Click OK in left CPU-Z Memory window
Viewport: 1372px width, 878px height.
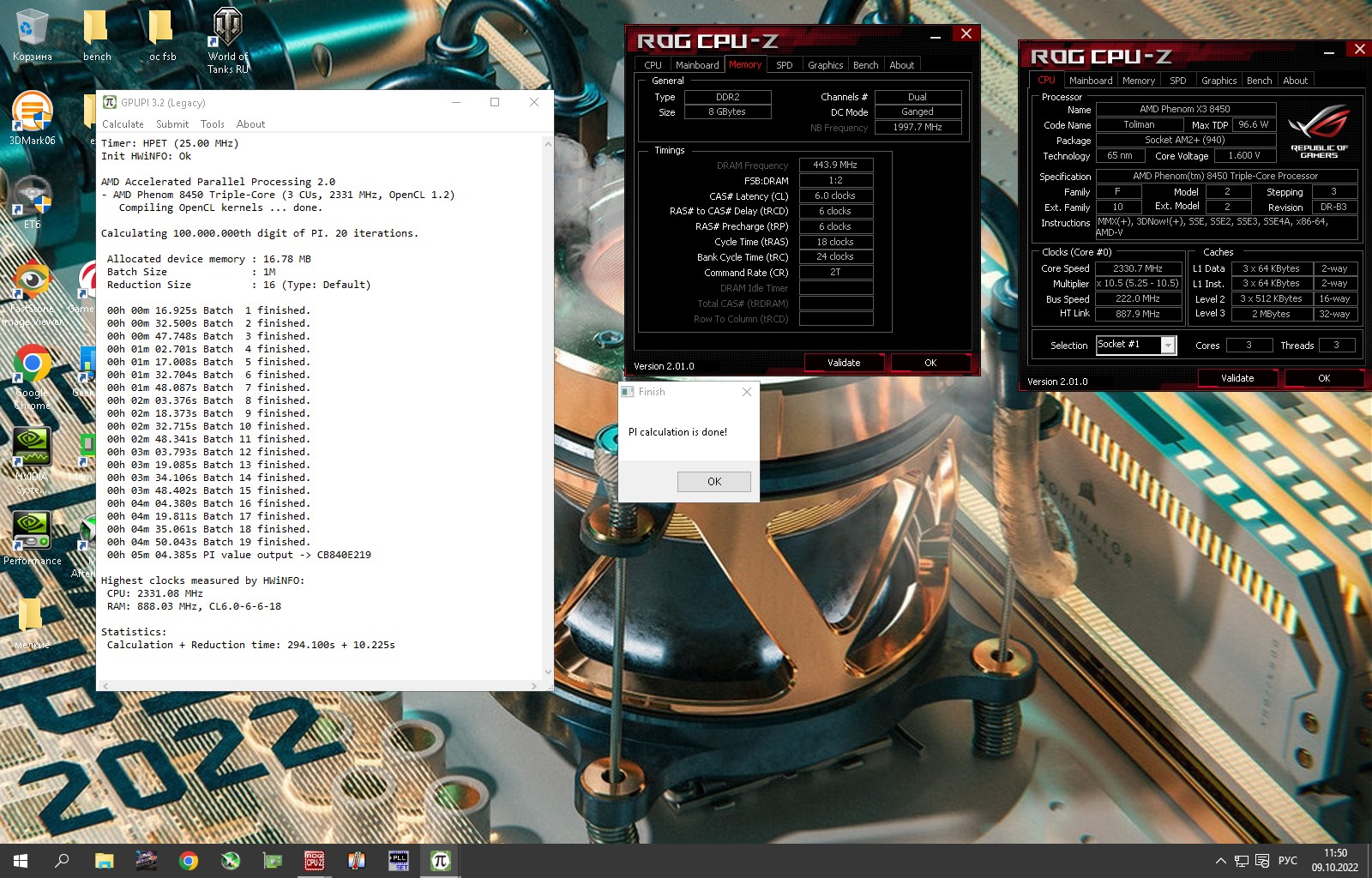click(x=930, y=363)
